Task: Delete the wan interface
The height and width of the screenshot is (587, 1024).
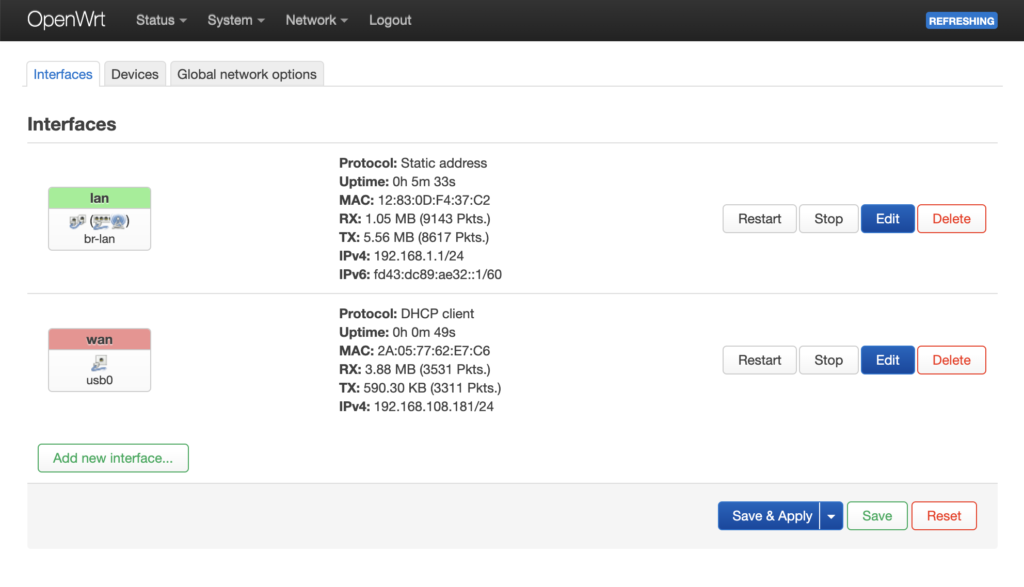Action: click(x=951, y=360)
